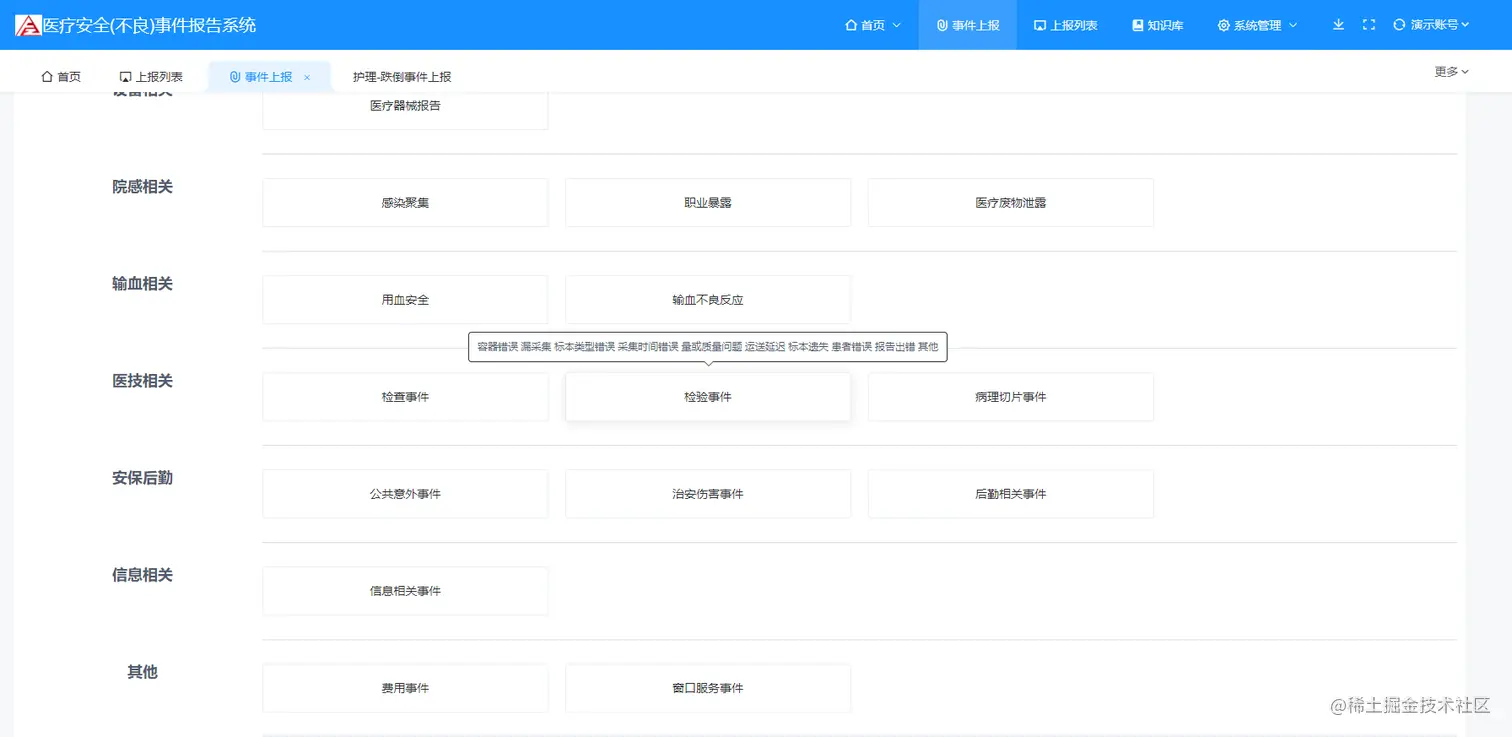This screenshot has width=1512, height=737.
Task: Click the list icon beside 上报列表 in navigation
Action: point(1040,25)
